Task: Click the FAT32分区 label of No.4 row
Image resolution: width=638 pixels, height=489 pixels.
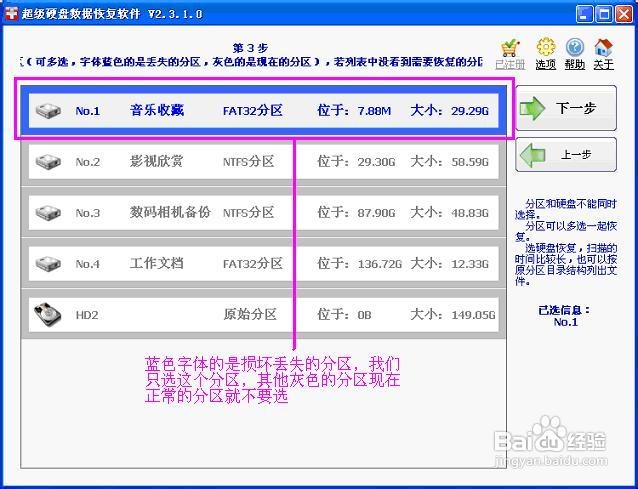Action: (x=253, y=264)
